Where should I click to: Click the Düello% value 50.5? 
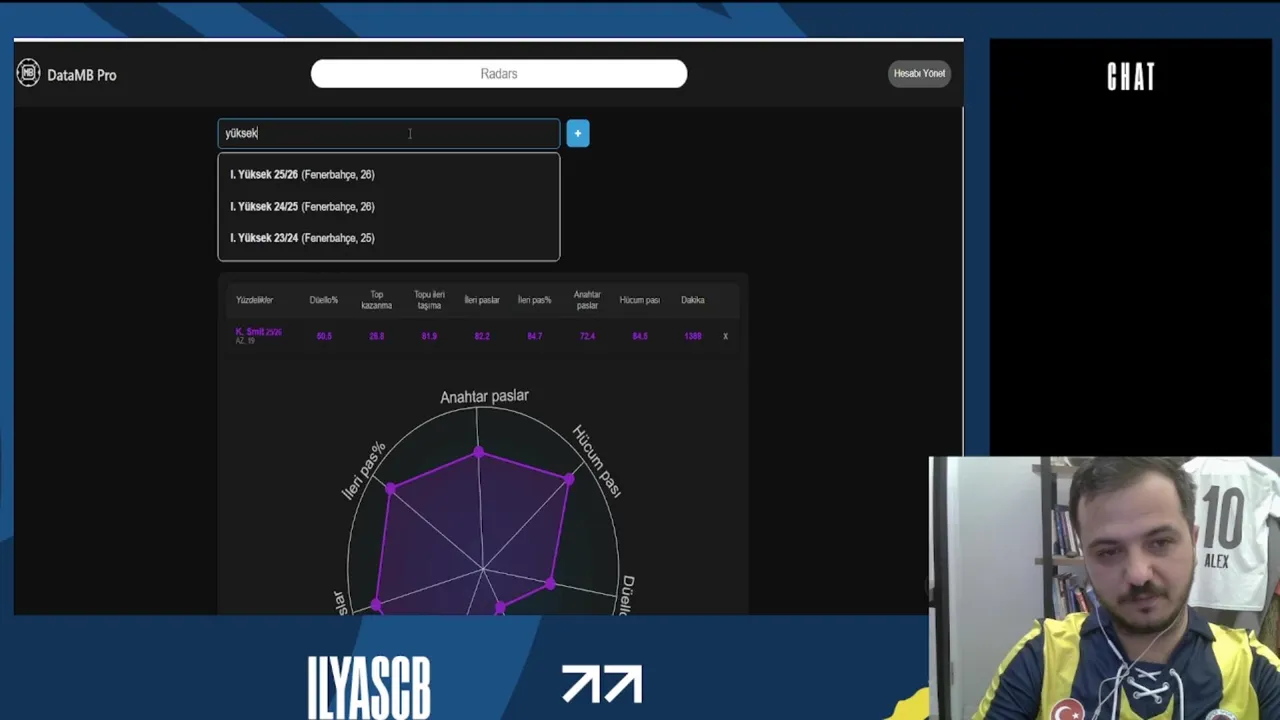coord(324,336)
